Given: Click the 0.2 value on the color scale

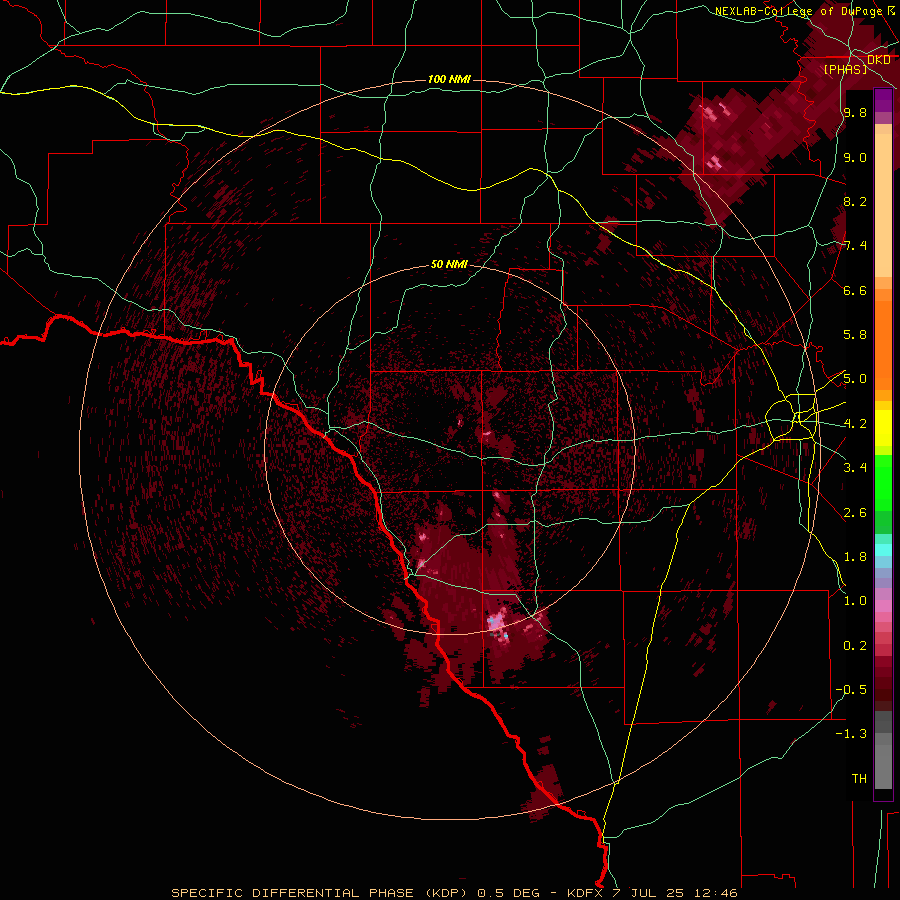Looking at the screenshot, I should [x=855, y=646].
